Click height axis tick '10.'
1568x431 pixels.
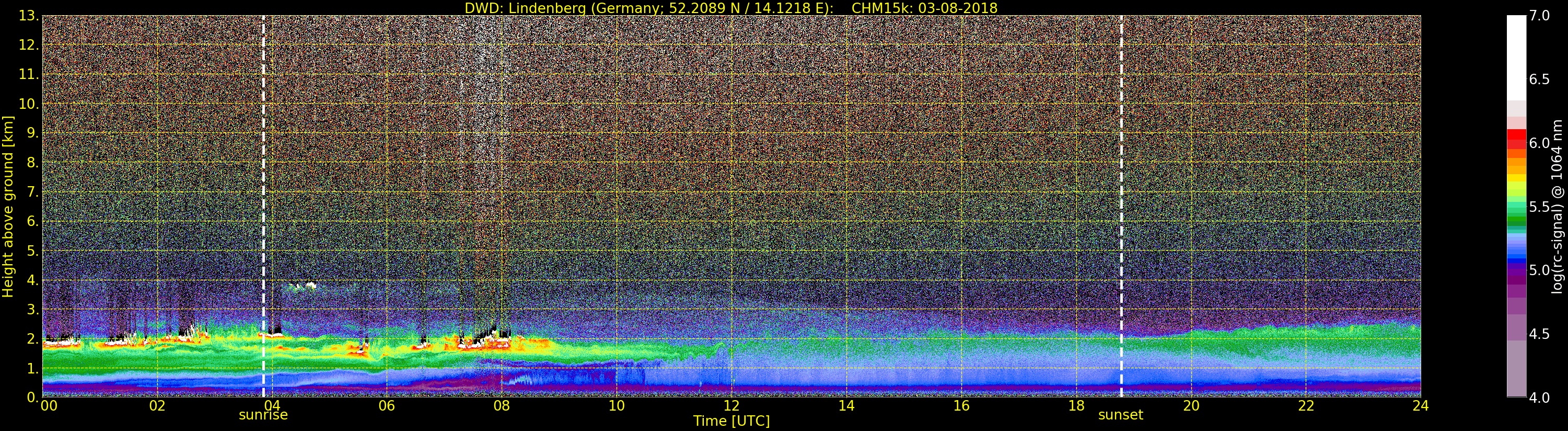tap(29, 104)
